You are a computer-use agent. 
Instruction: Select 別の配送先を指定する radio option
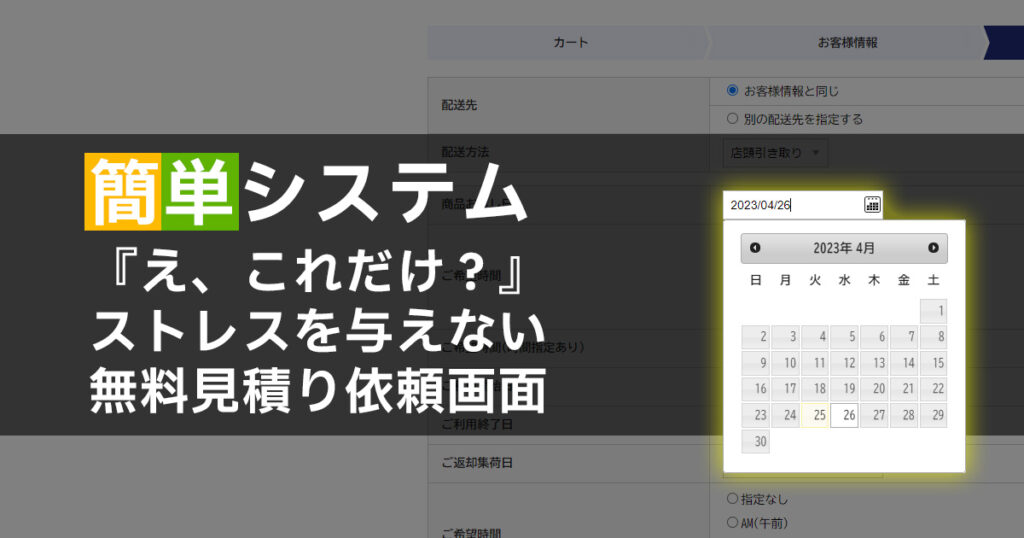click(x=732, y=118)
